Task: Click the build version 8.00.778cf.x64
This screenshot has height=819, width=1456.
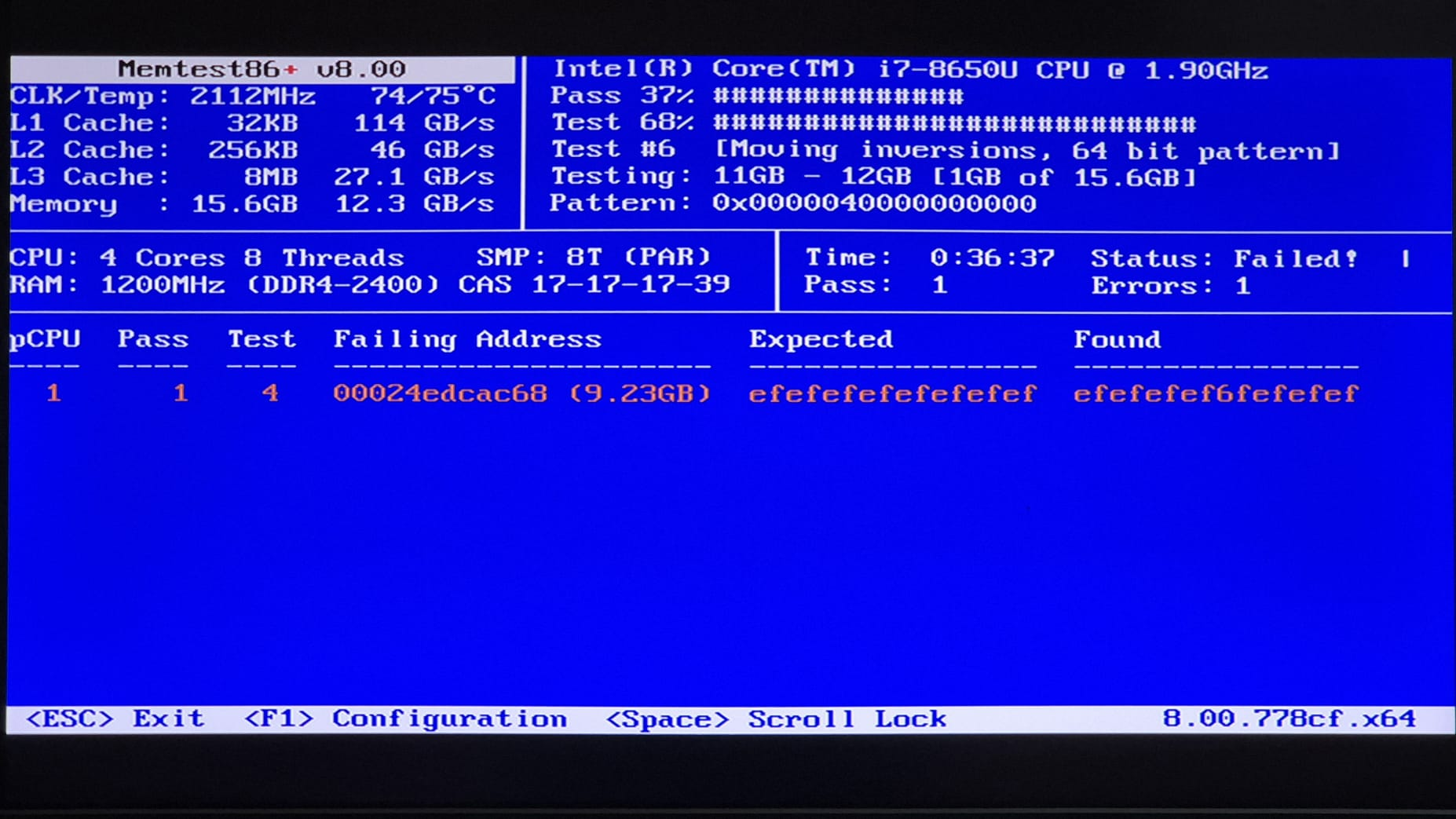Action: (1289, 718)
